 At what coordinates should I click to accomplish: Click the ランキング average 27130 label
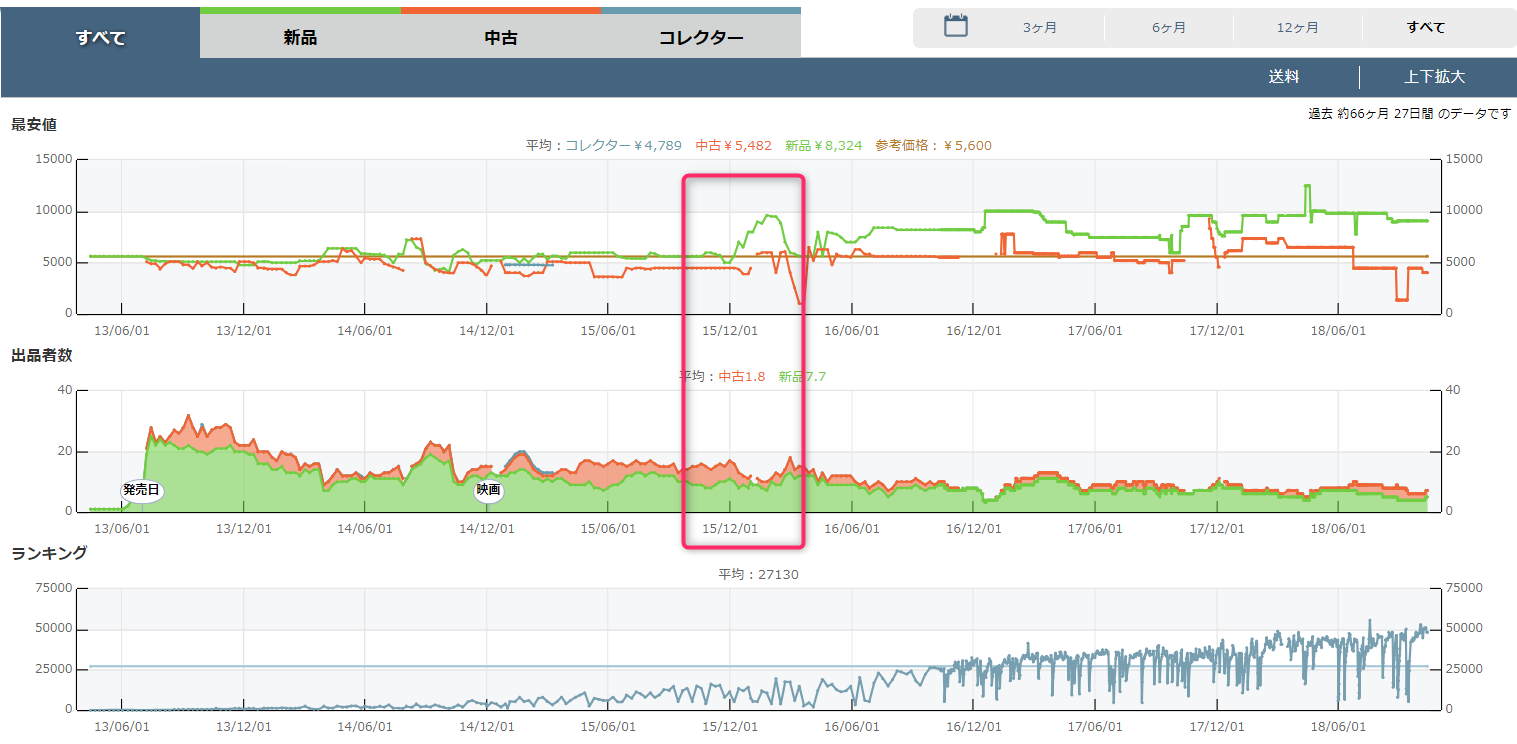pos(758,574)
